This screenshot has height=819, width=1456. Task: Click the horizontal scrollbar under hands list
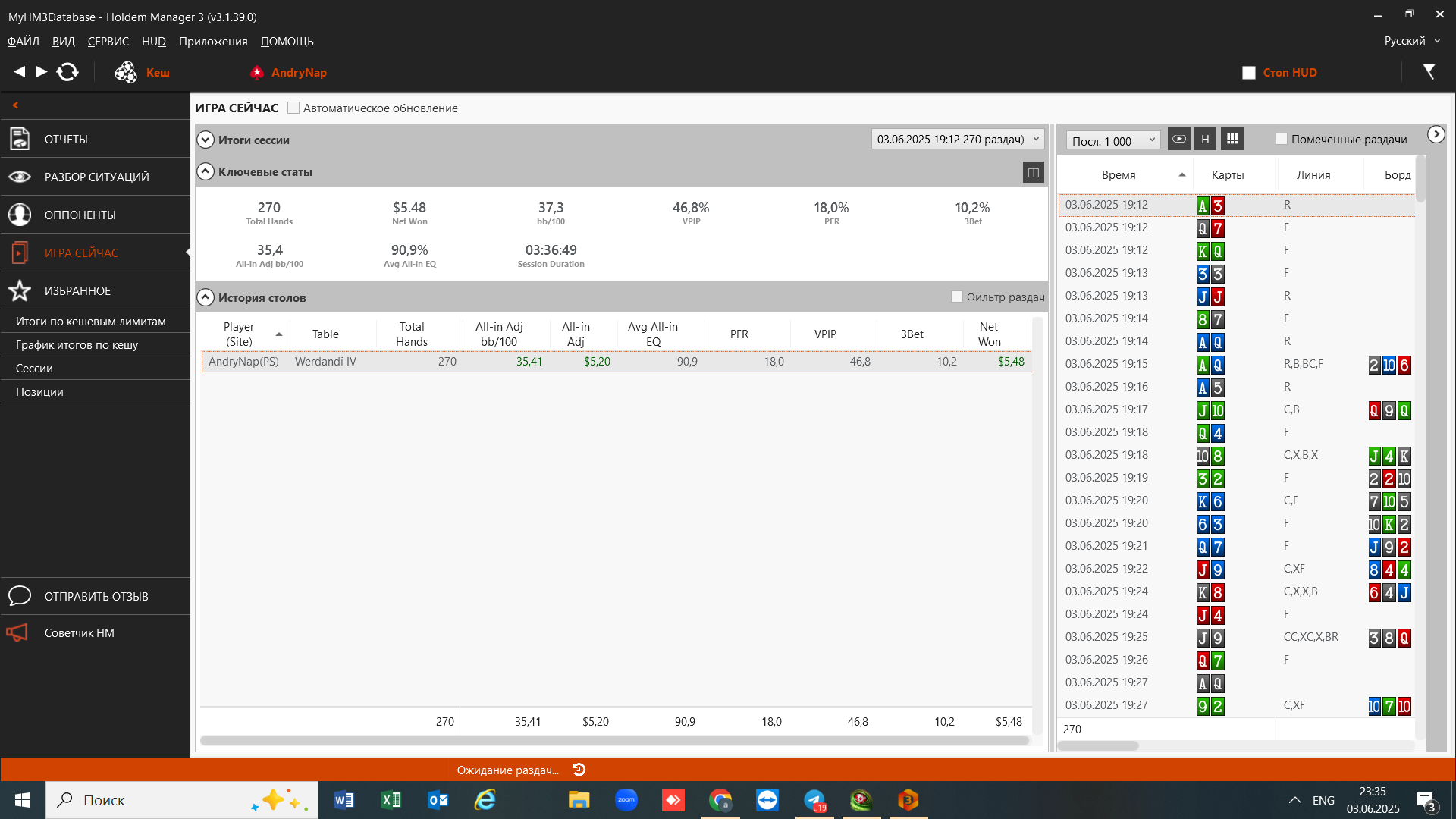pos(1098,745)
